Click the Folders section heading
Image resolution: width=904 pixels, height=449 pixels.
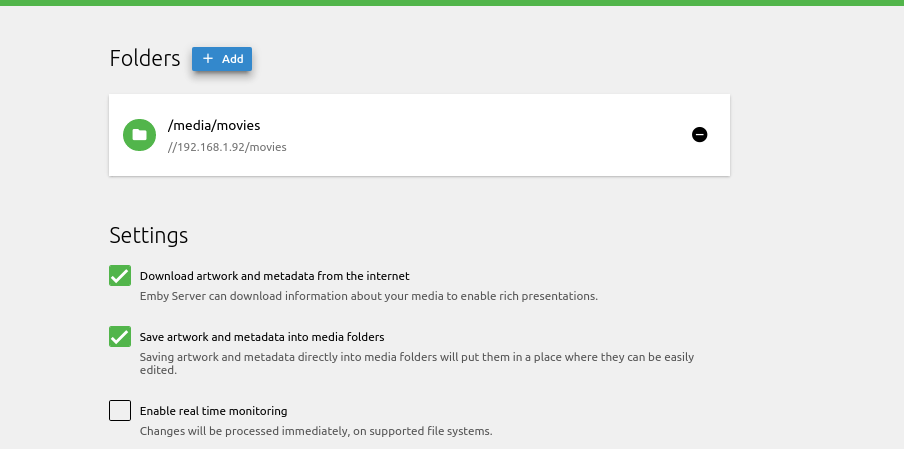[x=145, y=58]
